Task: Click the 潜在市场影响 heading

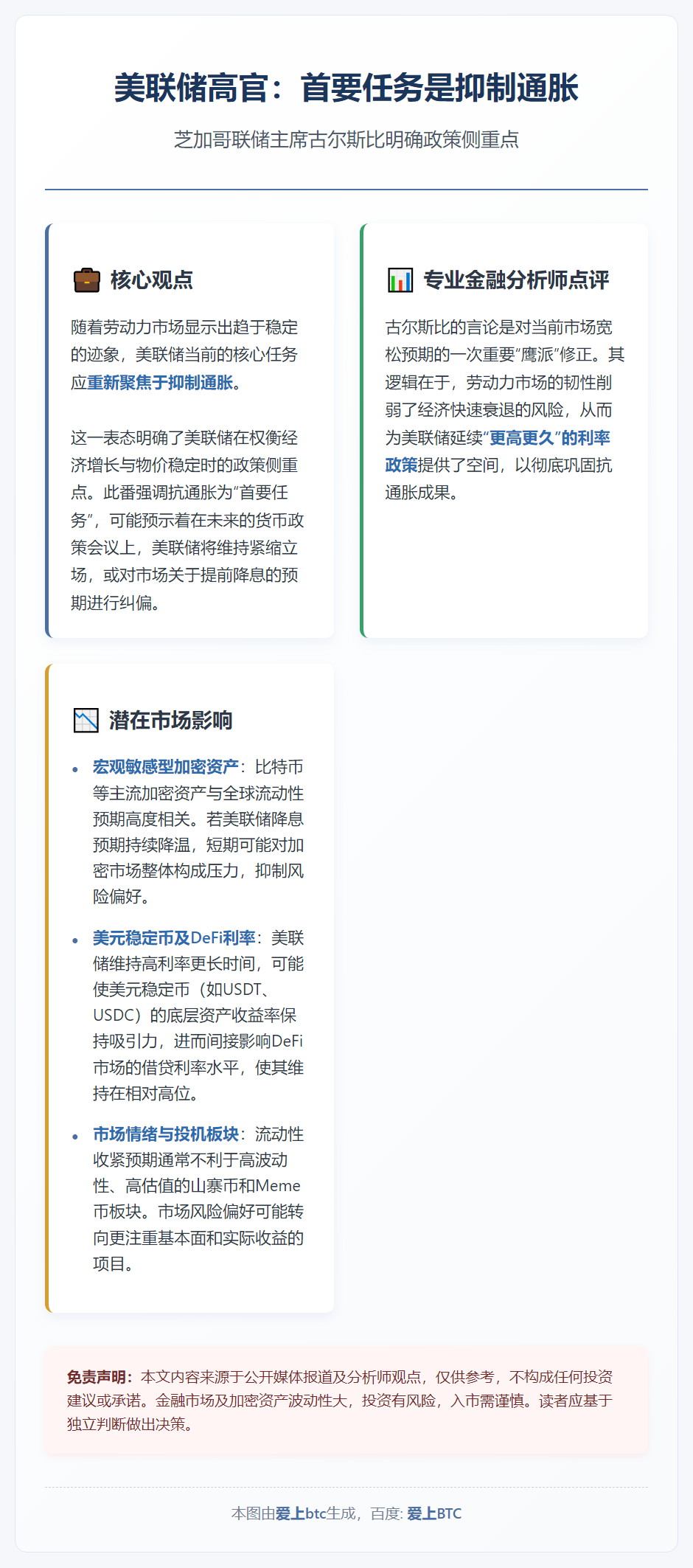Action: click(x=171, y=721)
